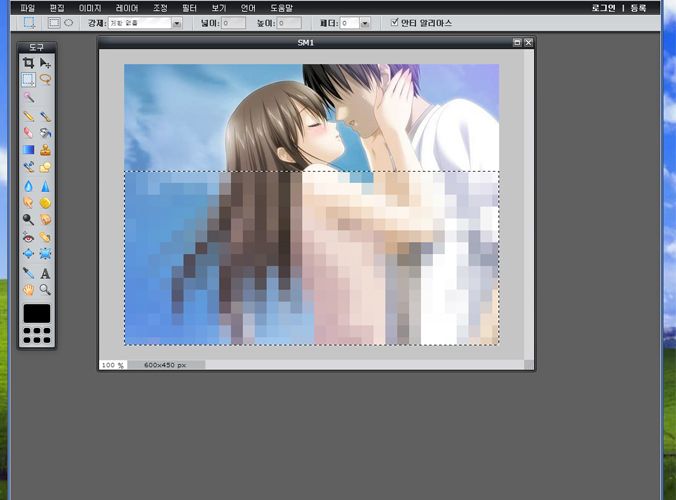The image size is (676, 500).
Task: Open the 언어 language menu
Action: pyautogui.click(x=248, y=8)
